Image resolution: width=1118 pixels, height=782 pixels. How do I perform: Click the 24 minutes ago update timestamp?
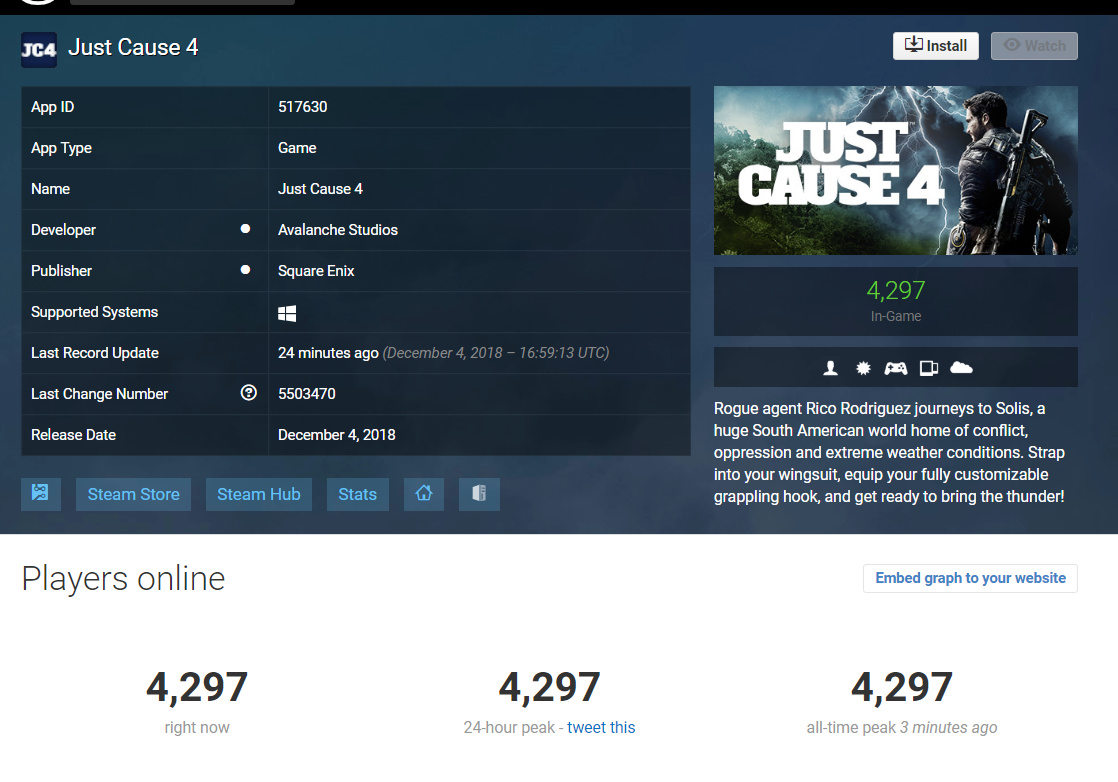328,353
